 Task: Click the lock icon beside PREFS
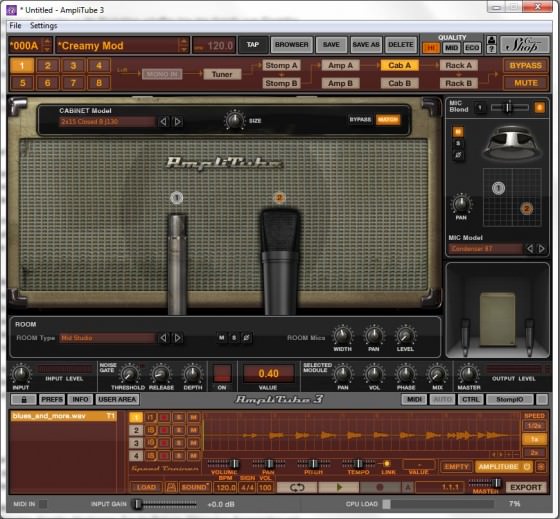24,399
